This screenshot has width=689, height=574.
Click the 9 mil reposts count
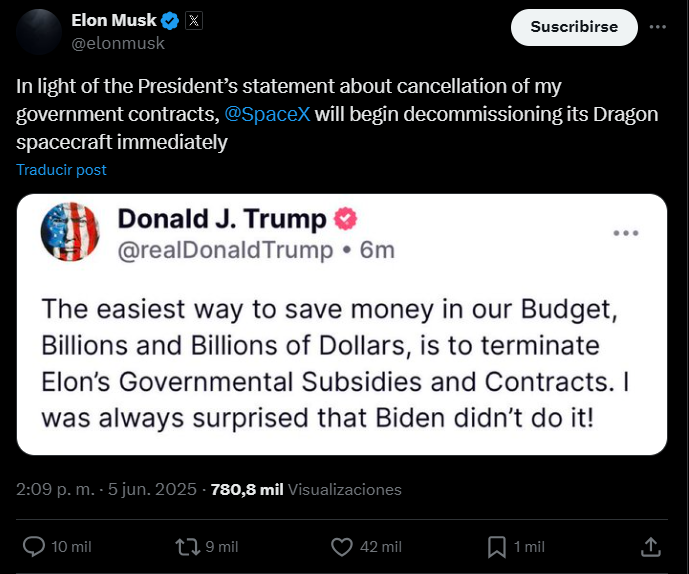coord(221,547)
